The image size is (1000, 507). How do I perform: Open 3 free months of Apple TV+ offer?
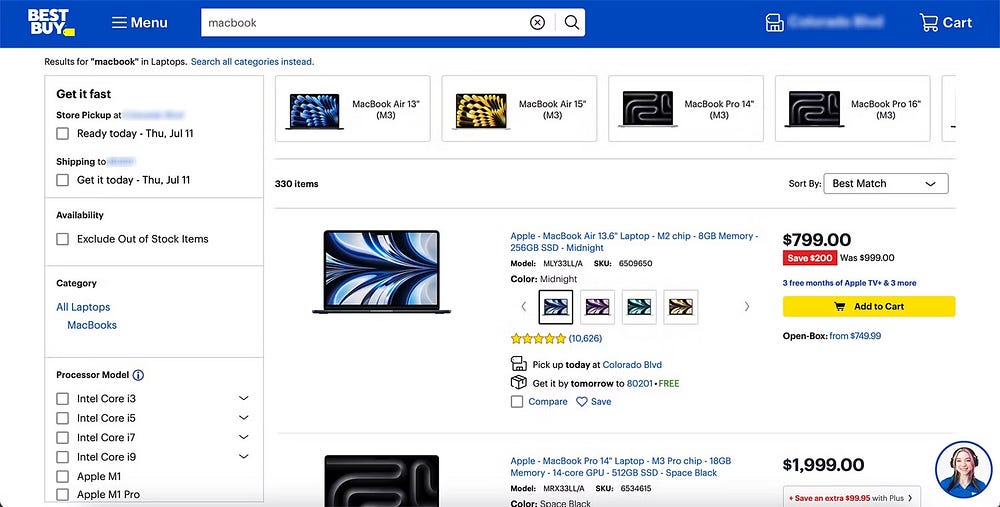click(x=849, y=283)
